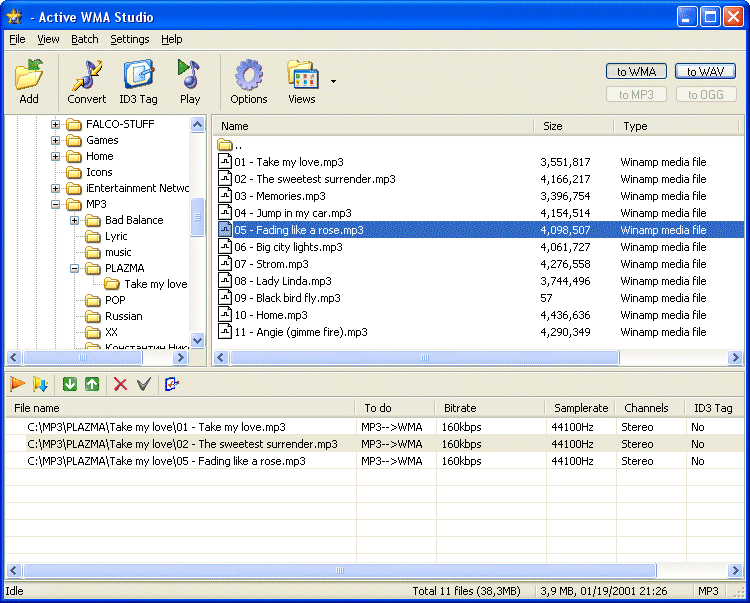Click the Convert toolbar icon

(x=87, y=75)
